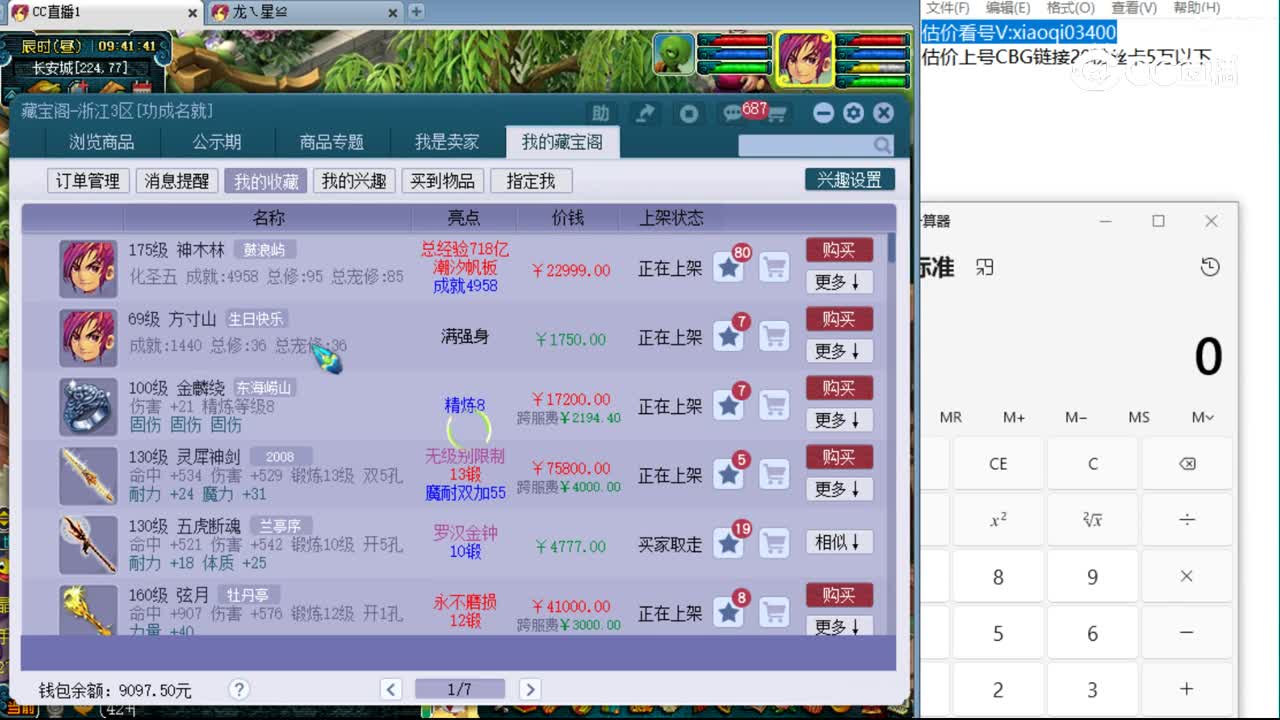Click the magnifier icon in the search bar
The image size is (1280, 720).
click(x=881, y=145)
